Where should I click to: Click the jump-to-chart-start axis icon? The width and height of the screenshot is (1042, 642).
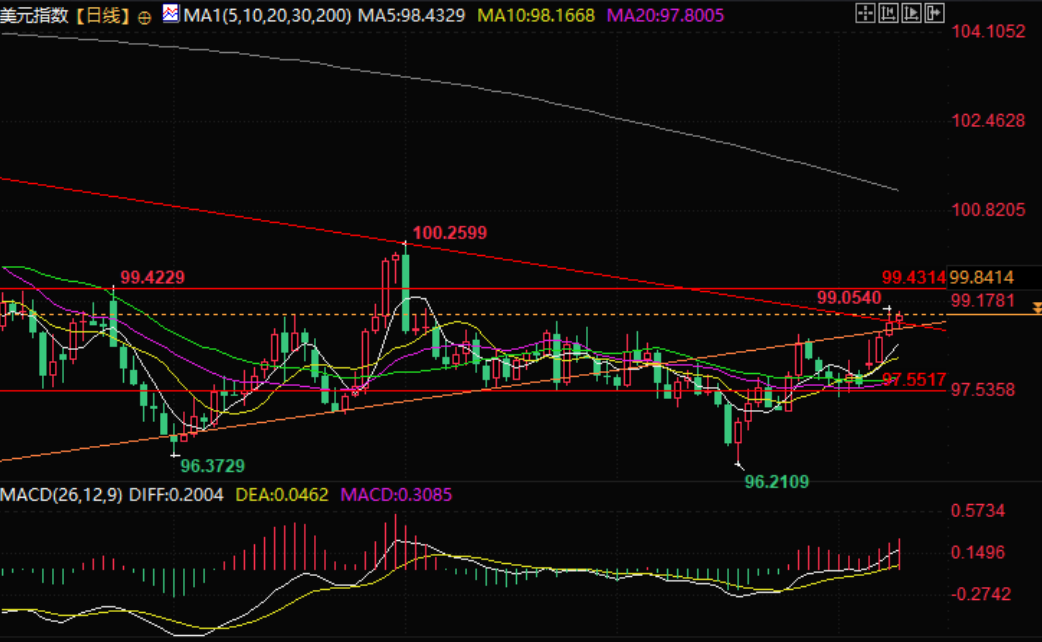pyautogui.click(x=889, y=14)
